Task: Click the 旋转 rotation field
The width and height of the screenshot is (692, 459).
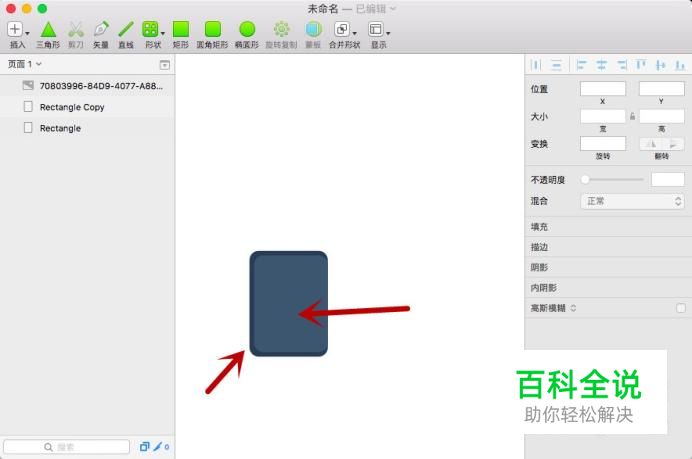Action: click(603, 143)
